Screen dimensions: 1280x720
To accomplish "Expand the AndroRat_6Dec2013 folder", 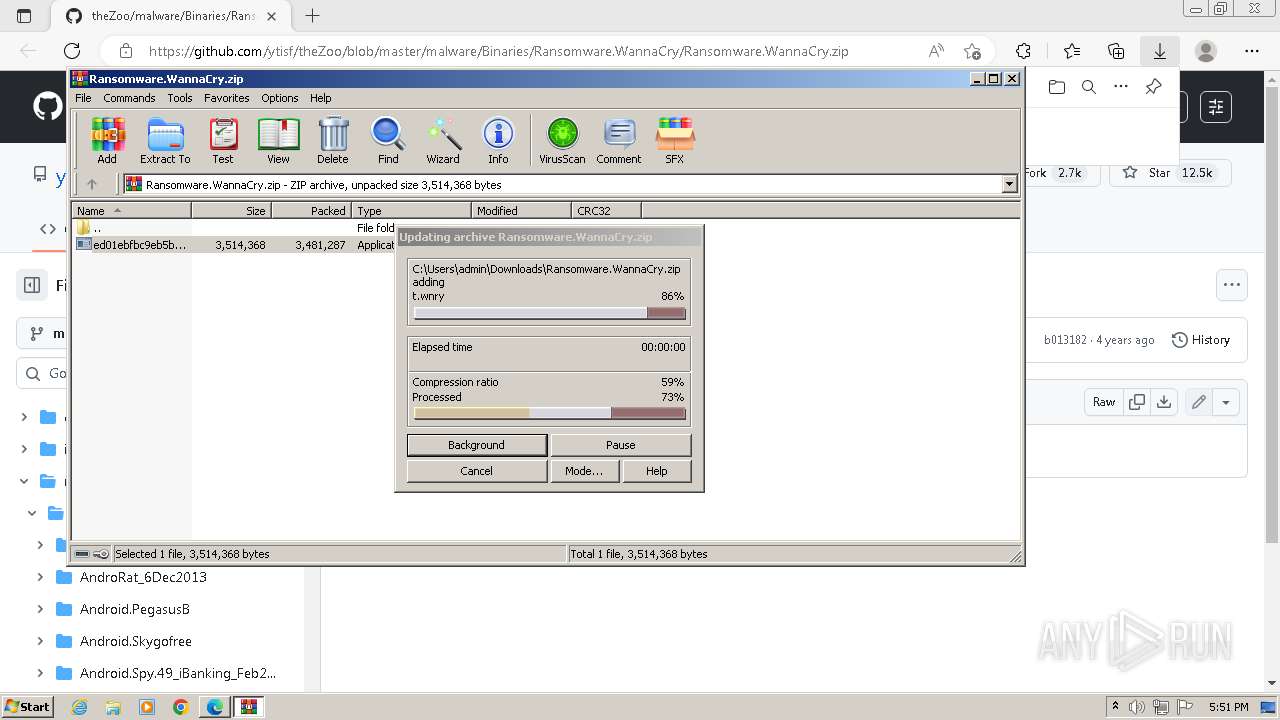I will pos(40,577).
